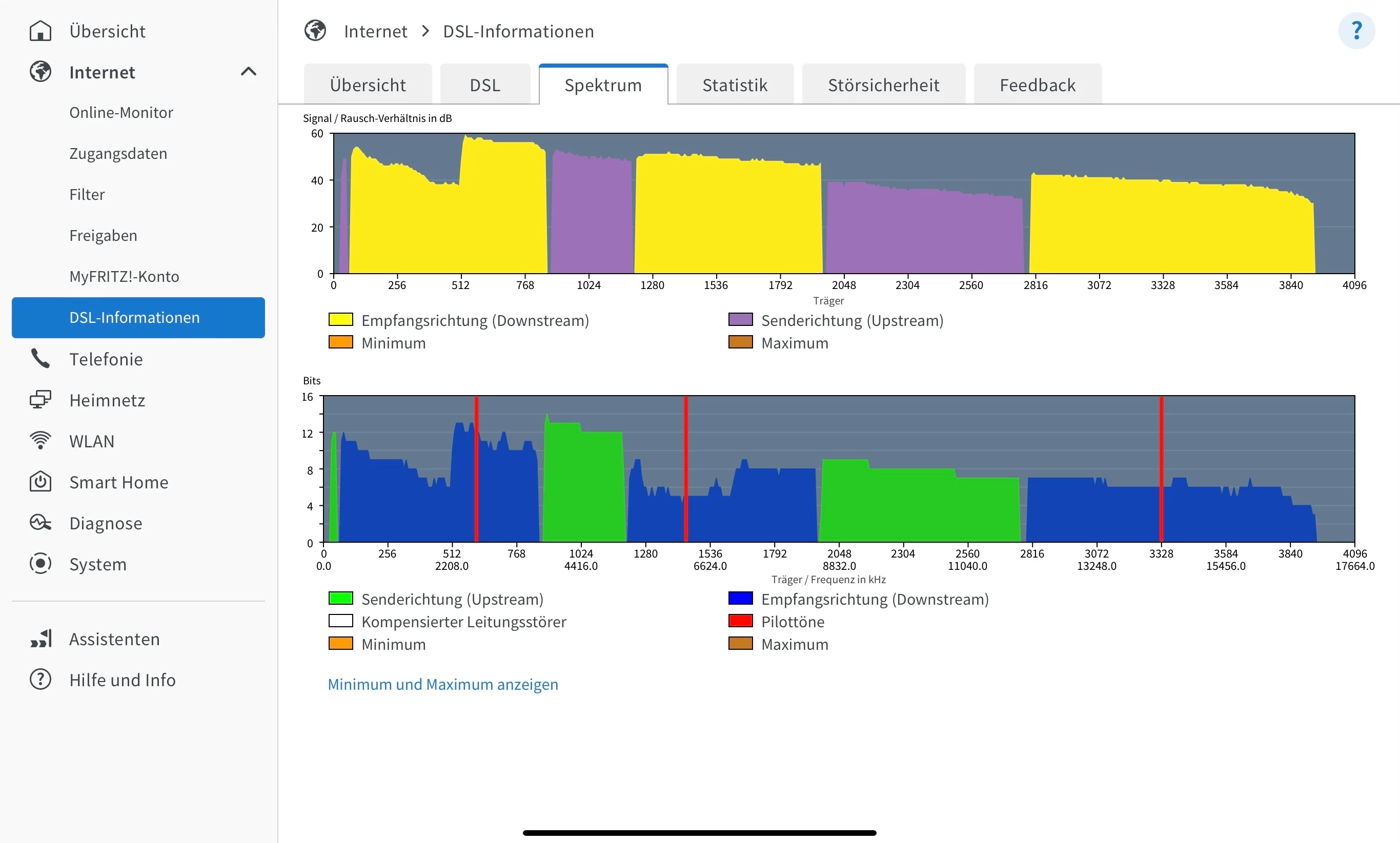Click the Smart Home power icon
Image resolution: width=1400 pixels, height=843 pixels.
pyautogui.click(x=40, y=482)
